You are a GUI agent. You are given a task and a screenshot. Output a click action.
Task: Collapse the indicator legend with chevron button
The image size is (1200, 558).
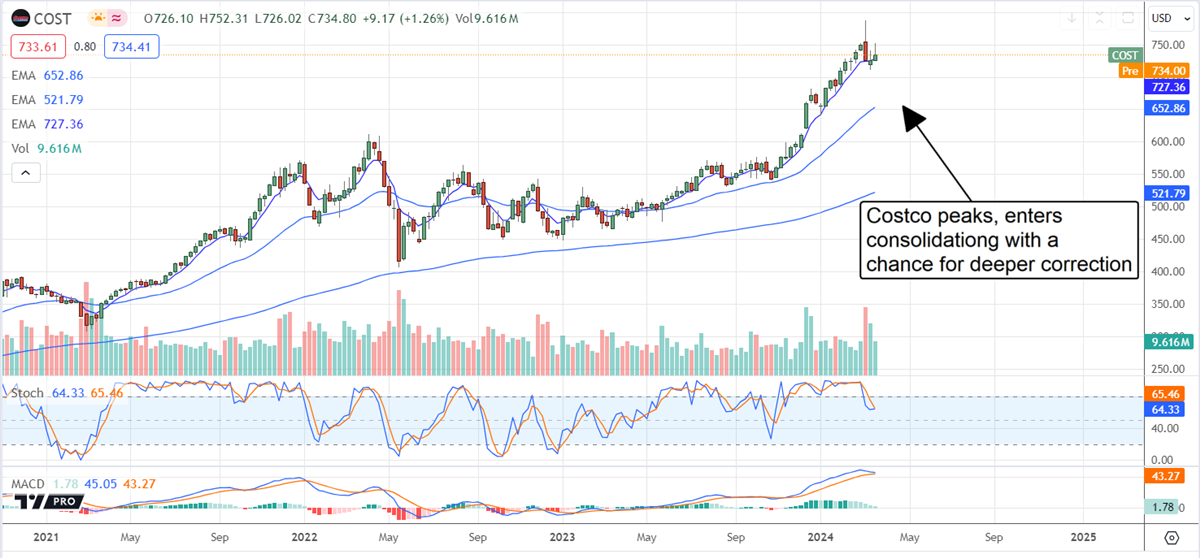pyautogui.click(x=26, y=173)
